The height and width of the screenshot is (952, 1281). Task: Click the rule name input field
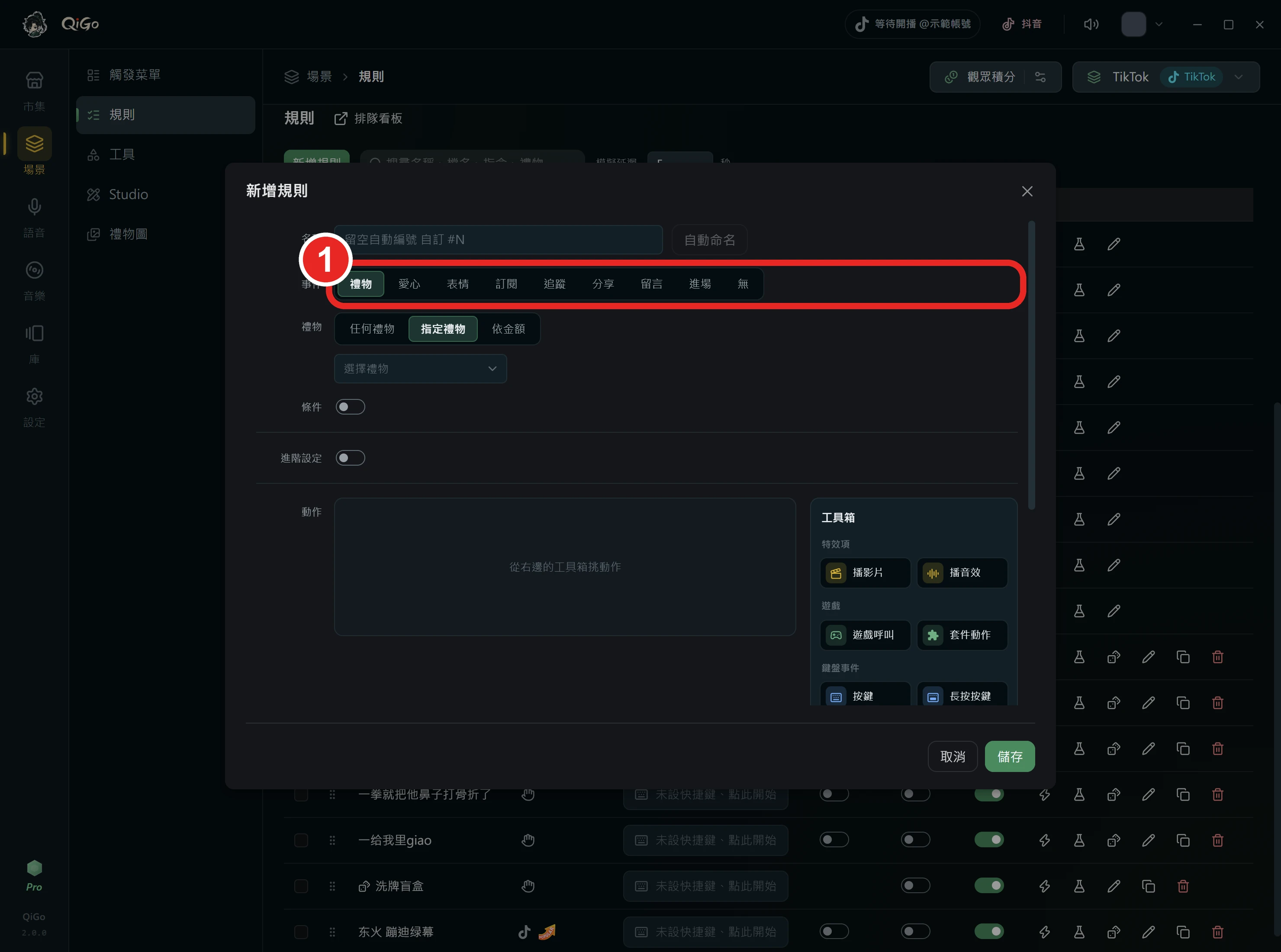tap(499, 240)
